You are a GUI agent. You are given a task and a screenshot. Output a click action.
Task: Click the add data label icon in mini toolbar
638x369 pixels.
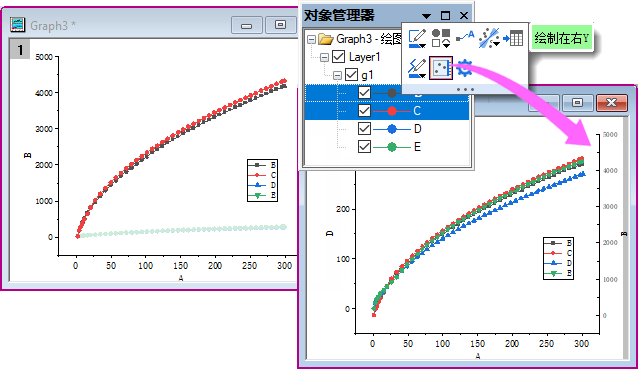pyautogui.click(x=465, y=36)
